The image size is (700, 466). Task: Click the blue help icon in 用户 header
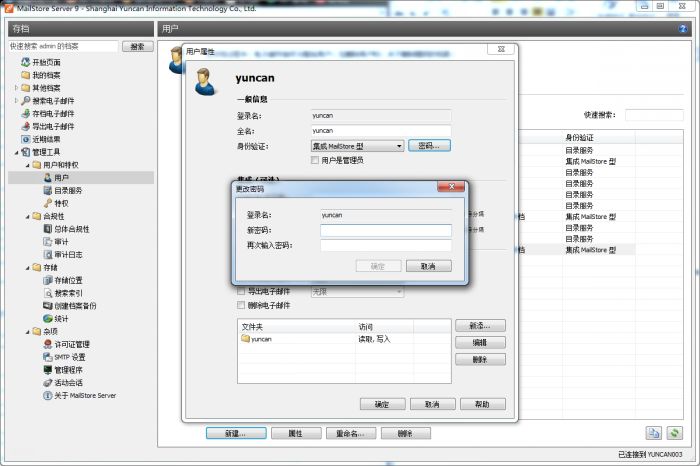tap(683, 29)
